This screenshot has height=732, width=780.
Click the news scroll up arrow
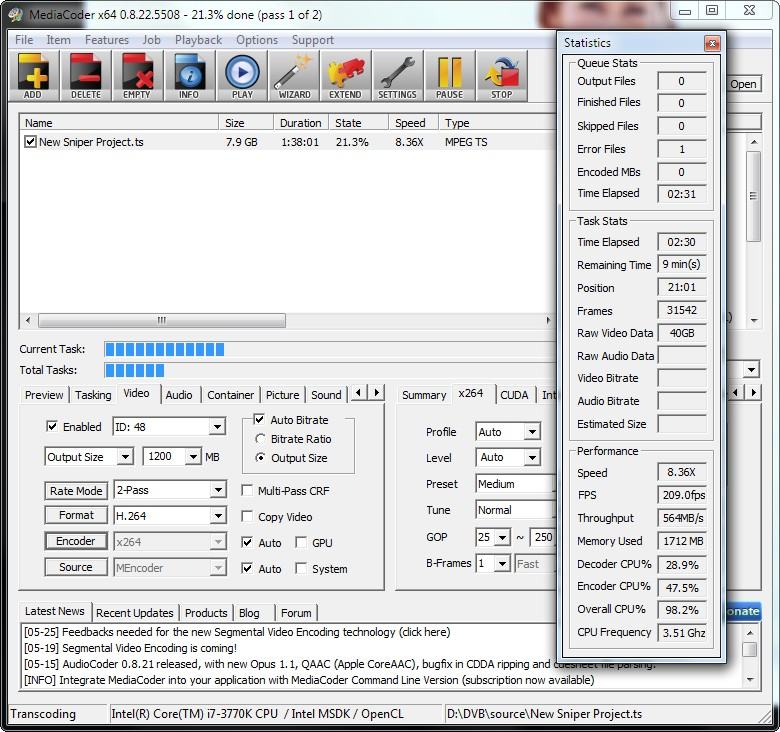750,633
